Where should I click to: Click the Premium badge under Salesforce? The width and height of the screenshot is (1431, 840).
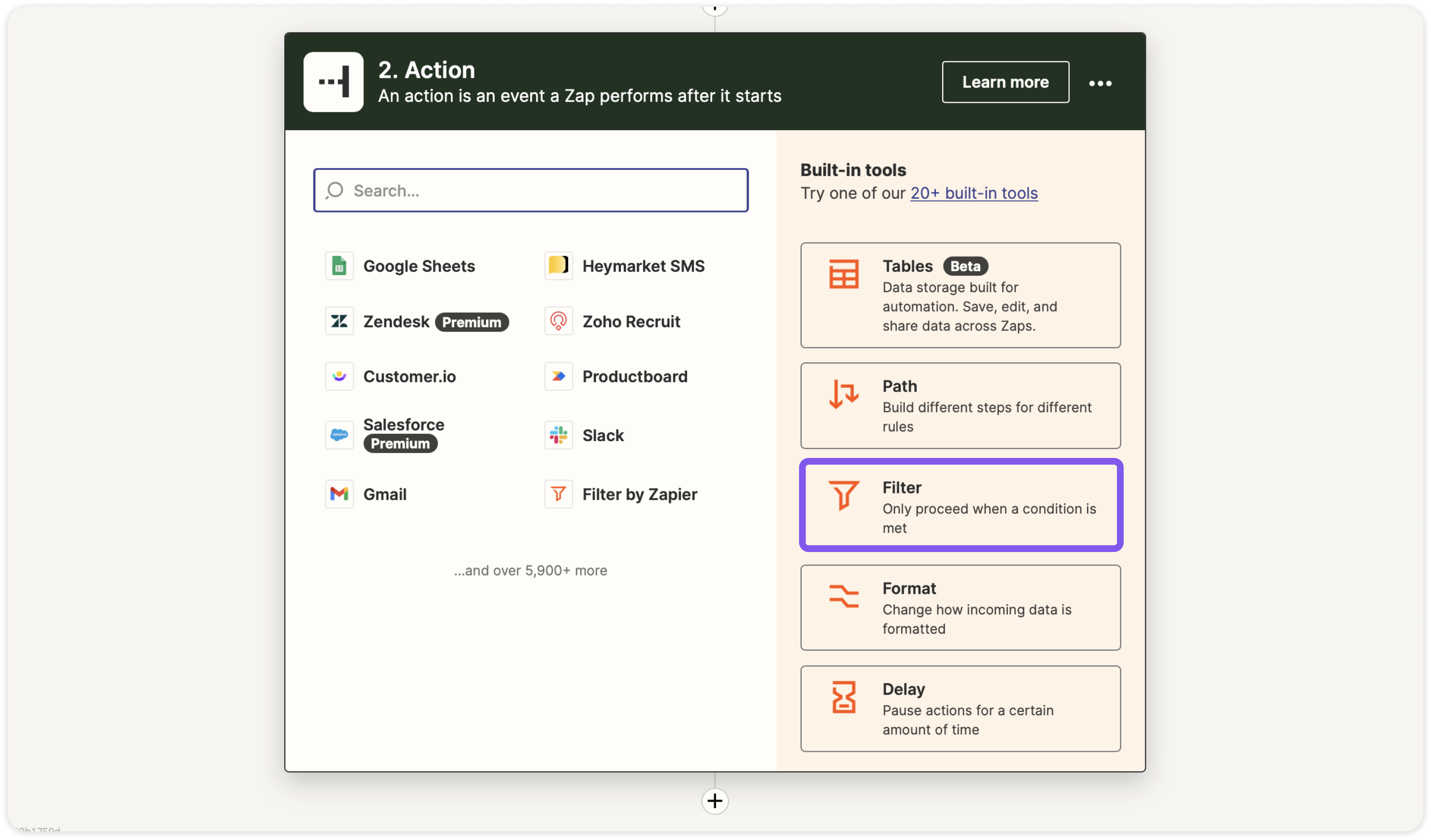(x=400, y=444)
